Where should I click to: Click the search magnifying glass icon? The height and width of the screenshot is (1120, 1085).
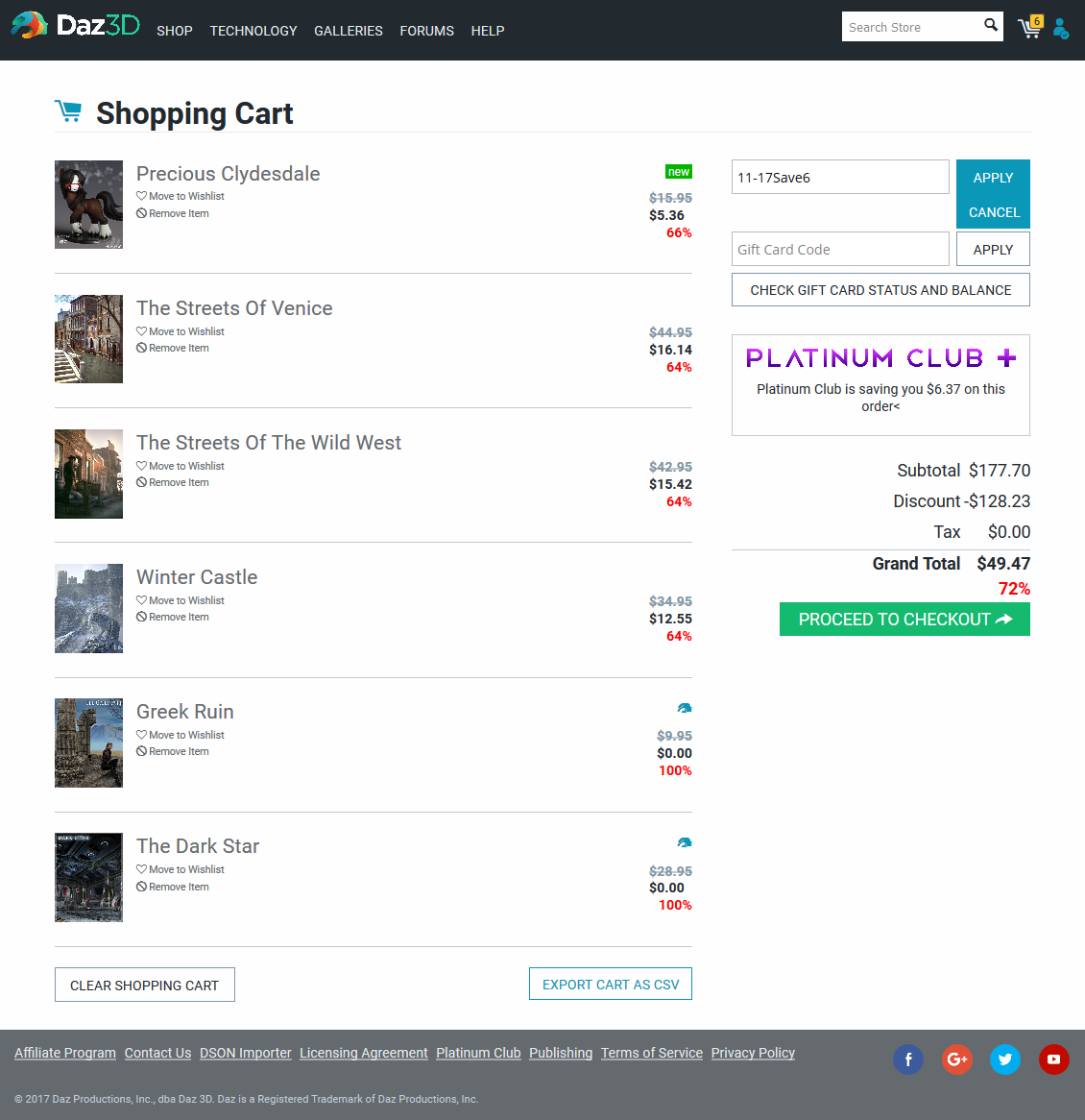coord(990,26)
